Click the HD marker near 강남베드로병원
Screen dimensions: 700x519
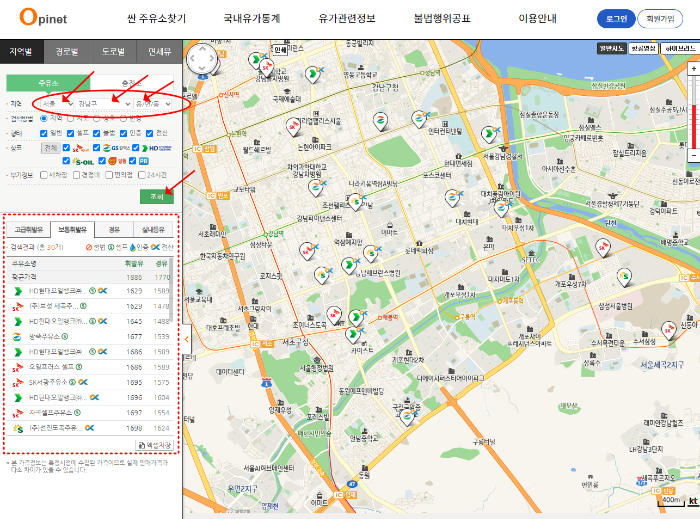[x=349, y=265]
